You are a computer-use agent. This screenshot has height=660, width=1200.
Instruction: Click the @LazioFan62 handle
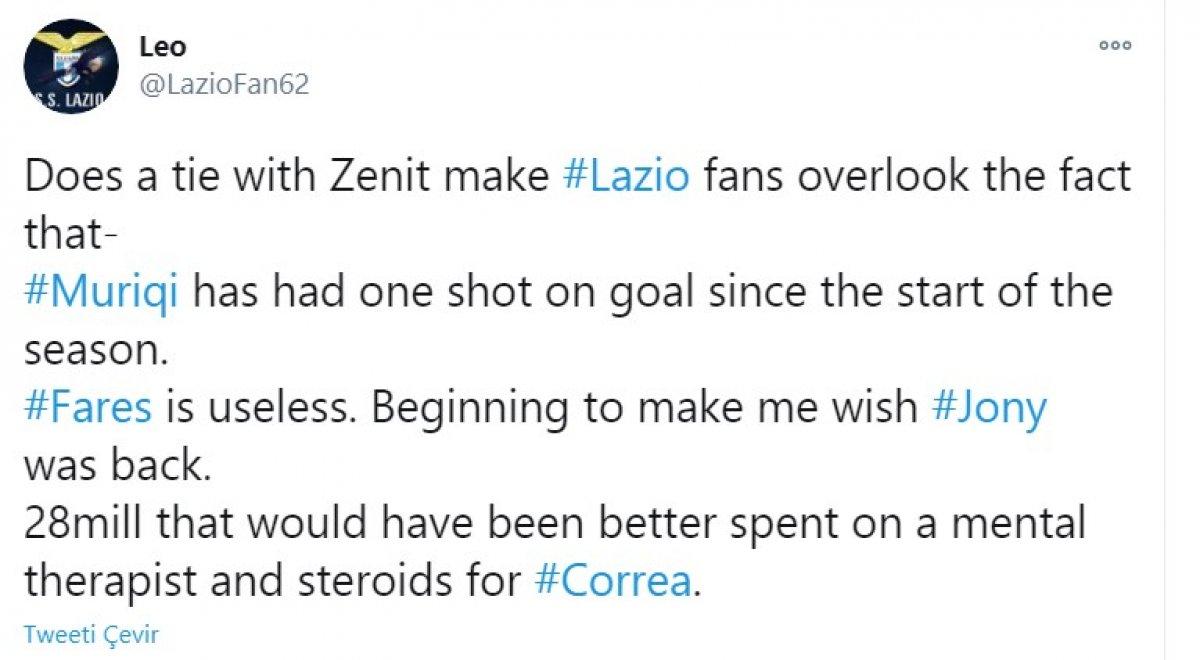click(224, 85)
